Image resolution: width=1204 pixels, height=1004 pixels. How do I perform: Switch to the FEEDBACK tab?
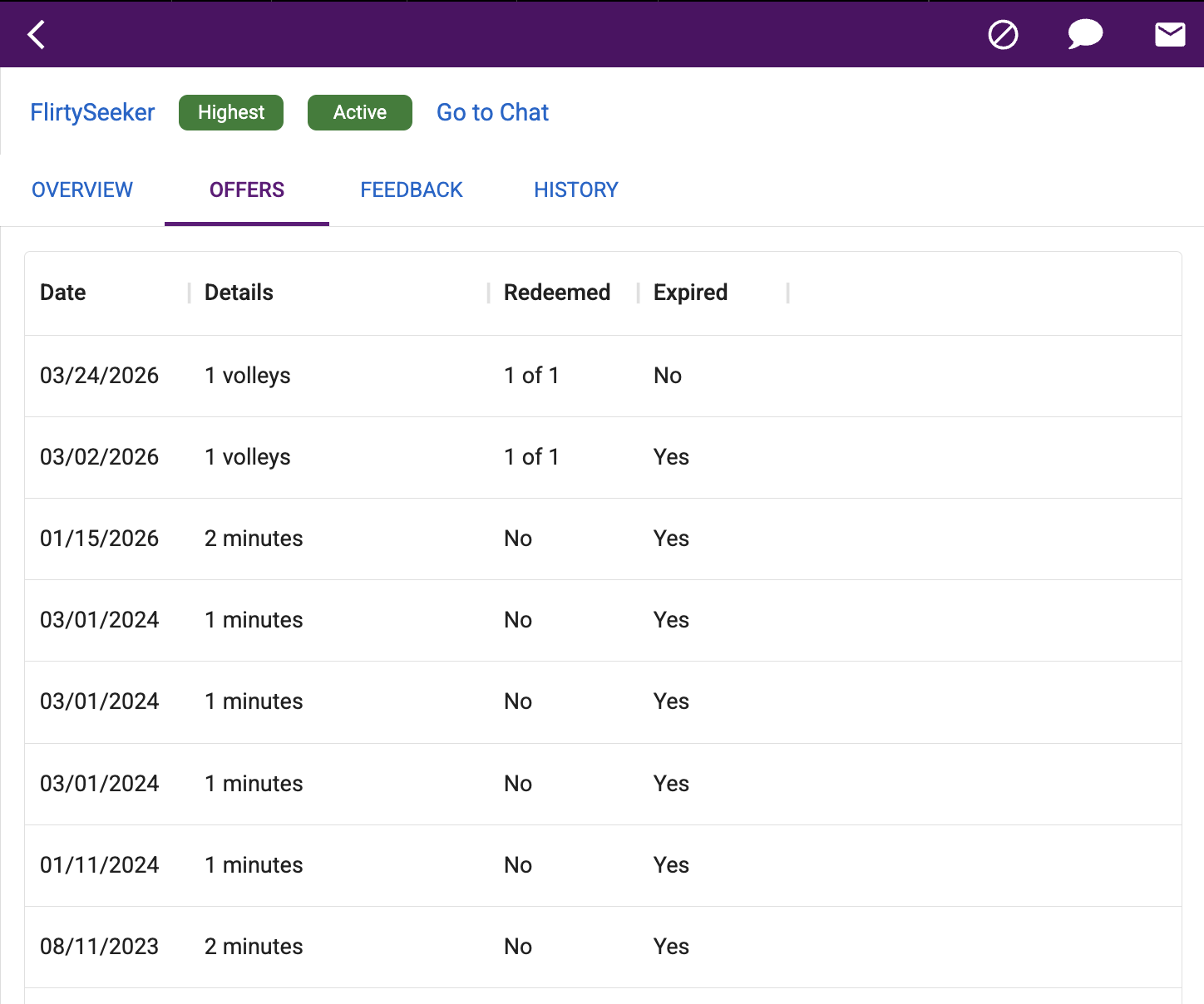click(412, 189)
